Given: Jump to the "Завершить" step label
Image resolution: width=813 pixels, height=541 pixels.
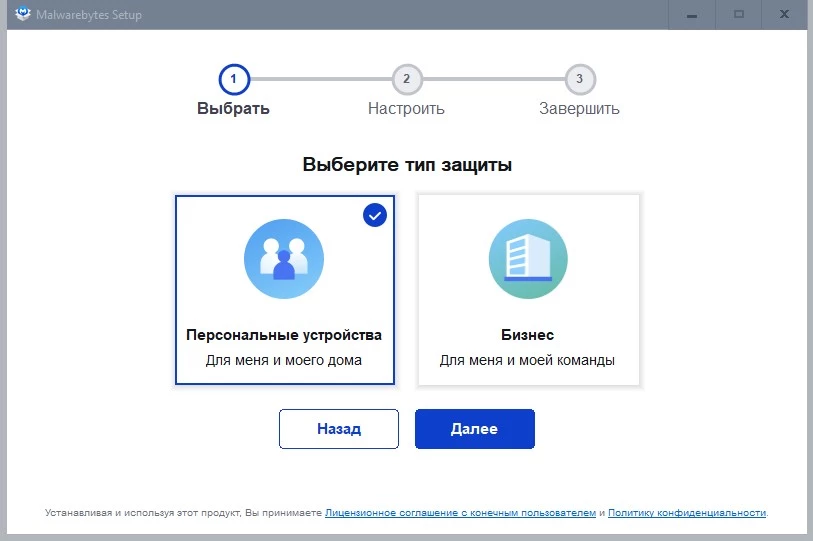Looking at the screenshot, I should coord(579,109).
